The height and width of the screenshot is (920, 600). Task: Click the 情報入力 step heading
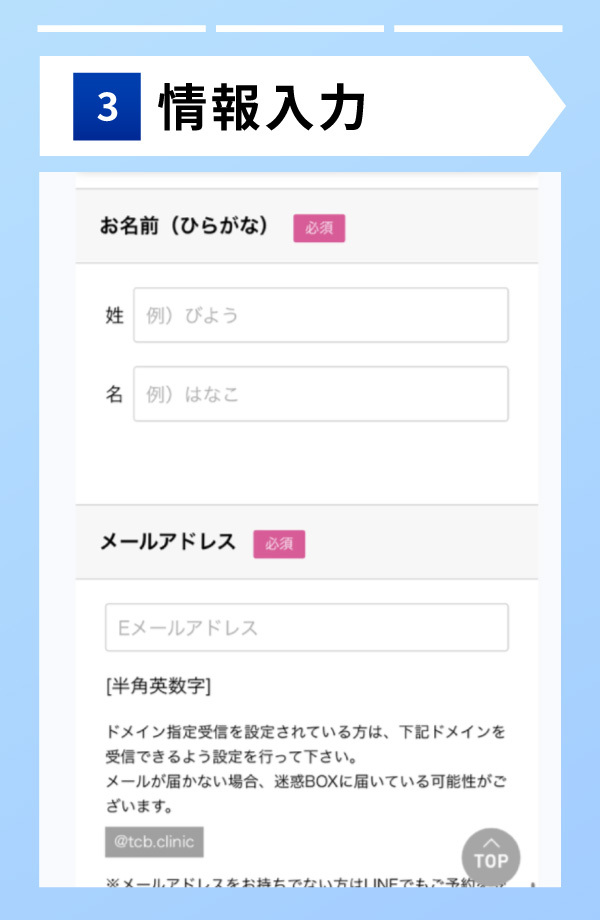click(x=262, y=106)
